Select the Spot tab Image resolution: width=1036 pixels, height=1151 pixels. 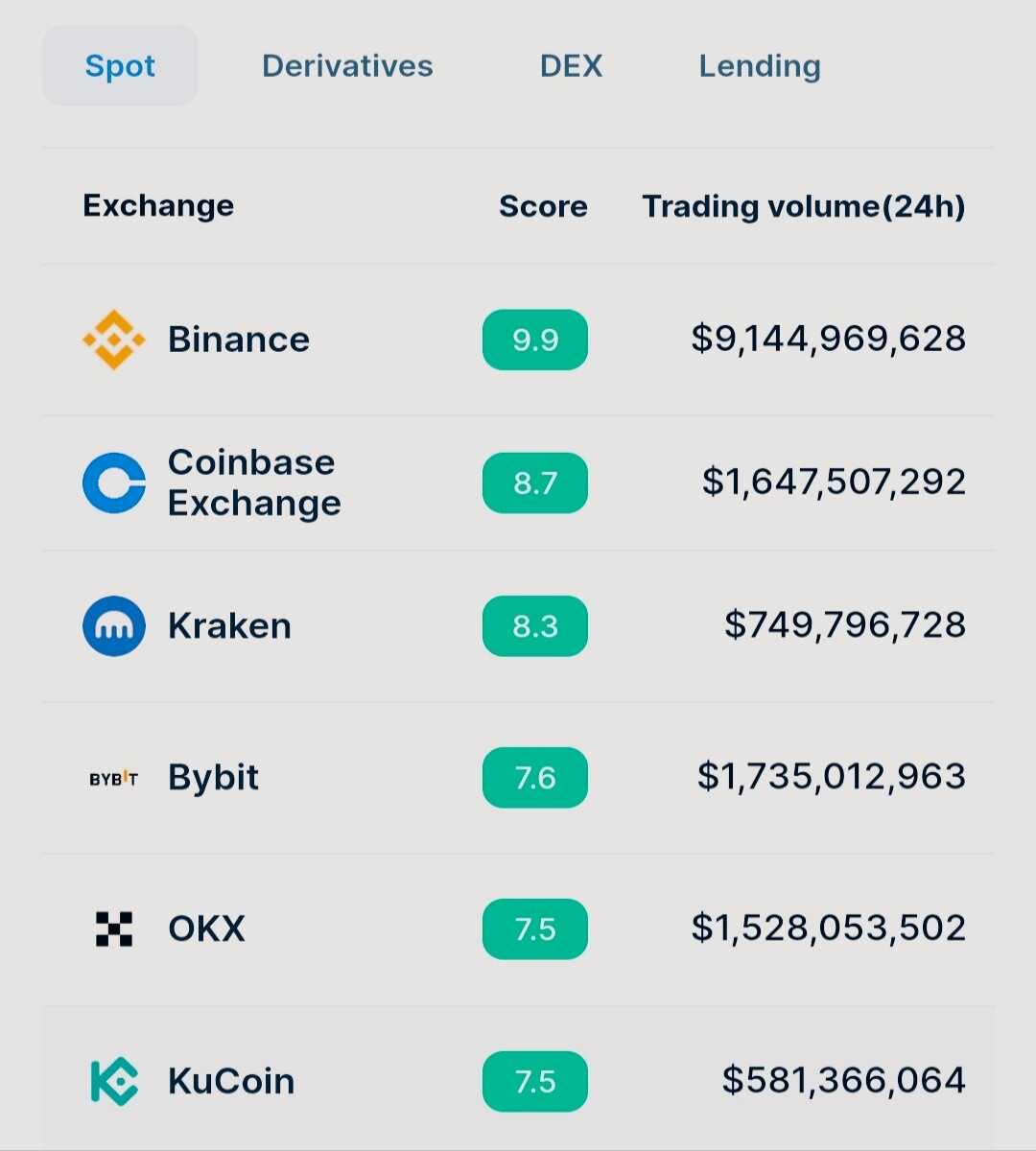120,65
